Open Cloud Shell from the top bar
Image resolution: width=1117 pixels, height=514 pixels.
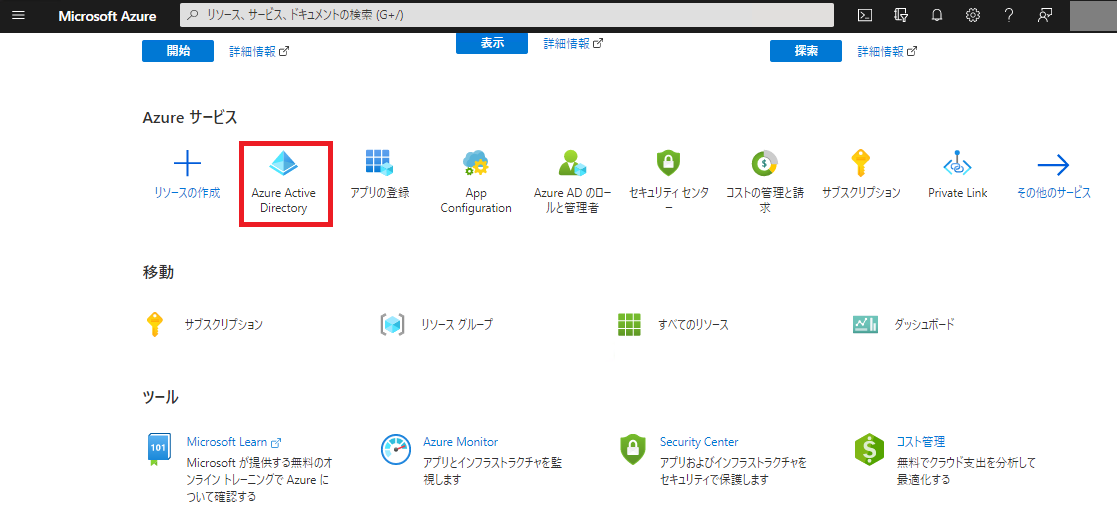(x=865, y=16)
